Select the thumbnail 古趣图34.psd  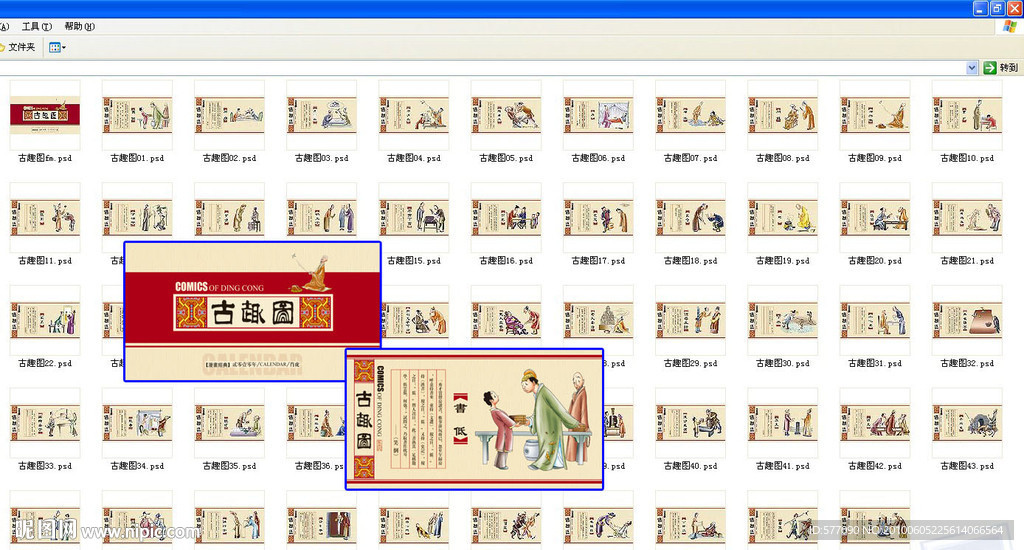[x=137, y=423]
